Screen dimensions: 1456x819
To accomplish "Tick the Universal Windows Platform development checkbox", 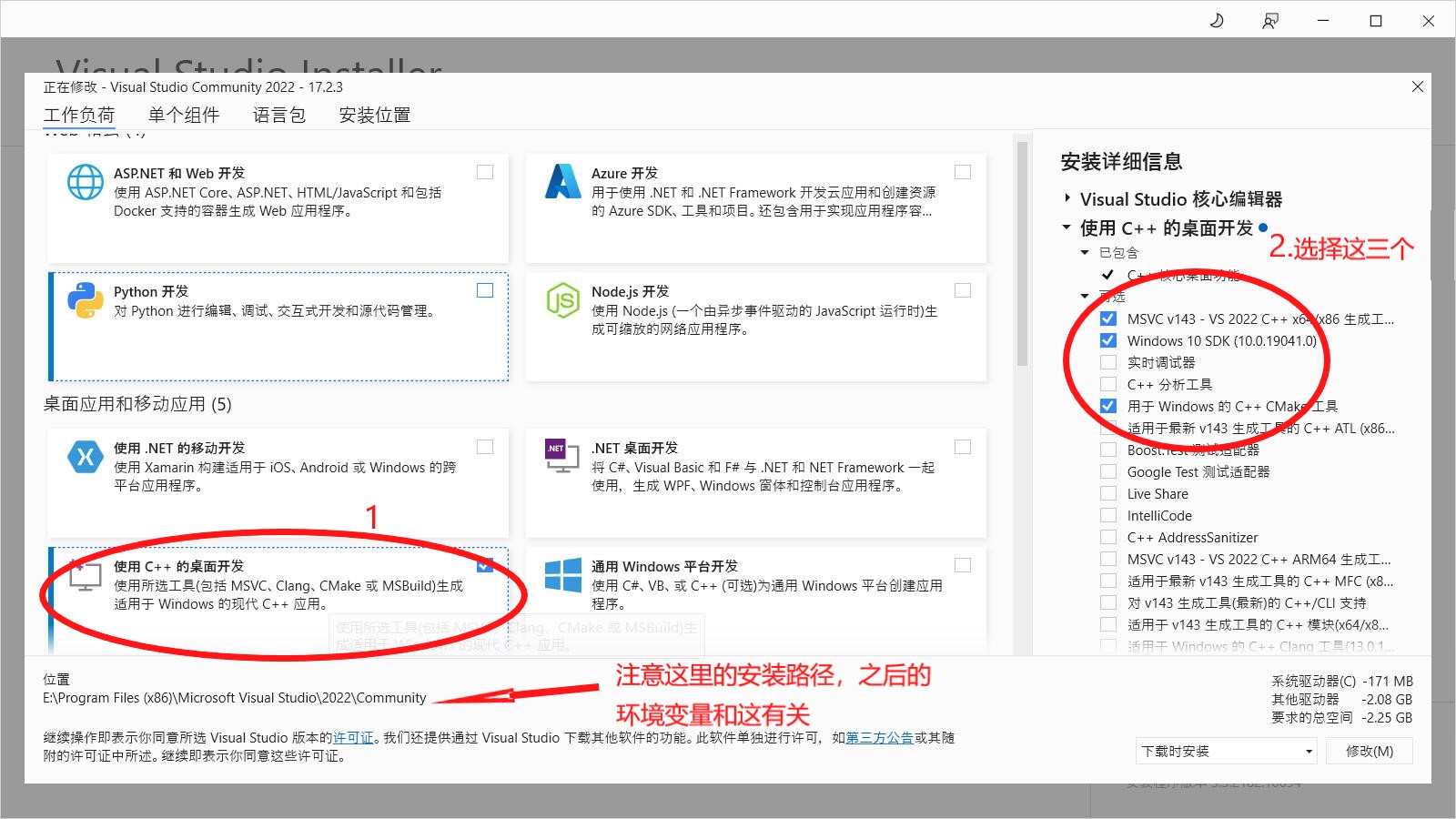I will coord(963,565).
